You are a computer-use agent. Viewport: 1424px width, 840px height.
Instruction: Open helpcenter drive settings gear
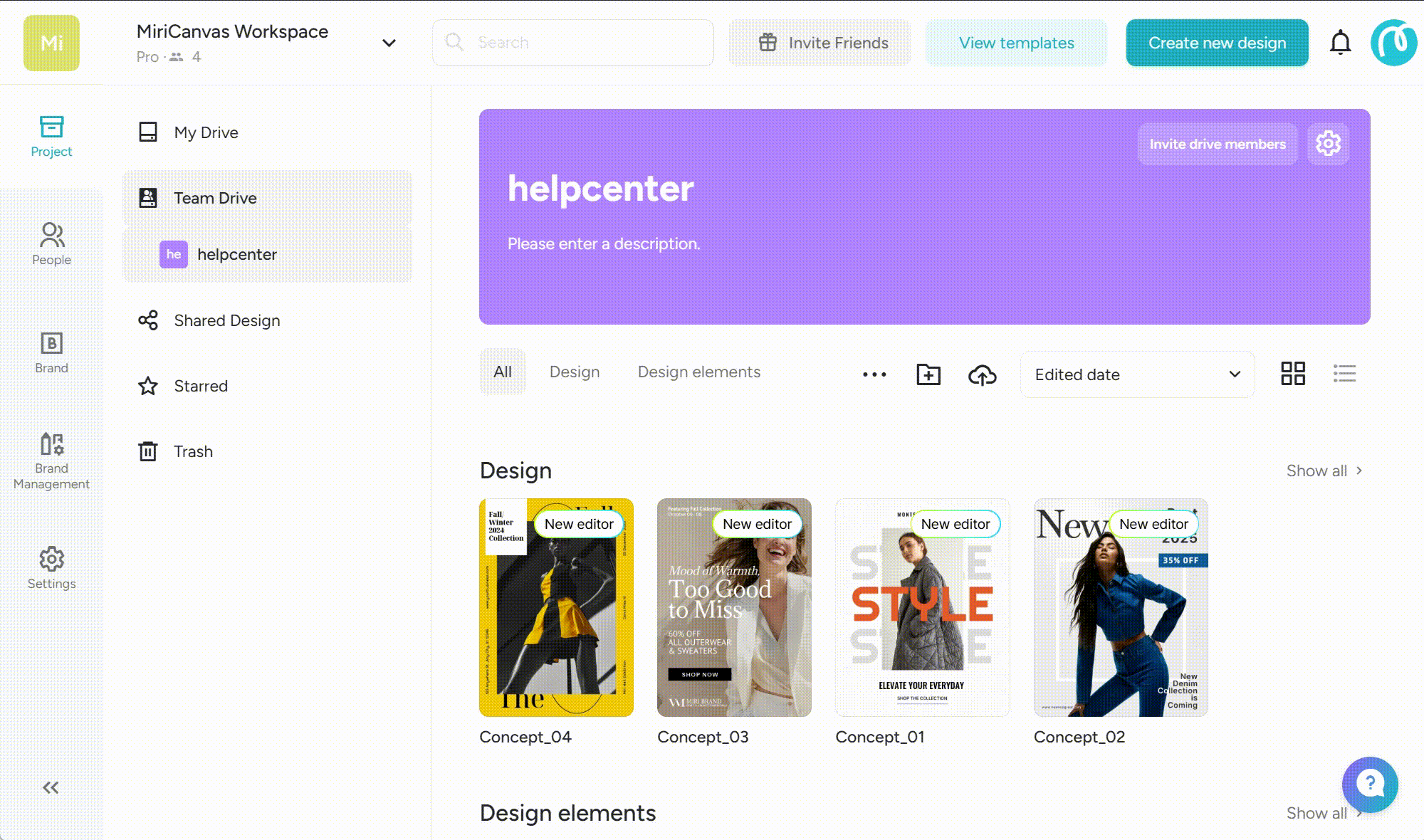1328,144
